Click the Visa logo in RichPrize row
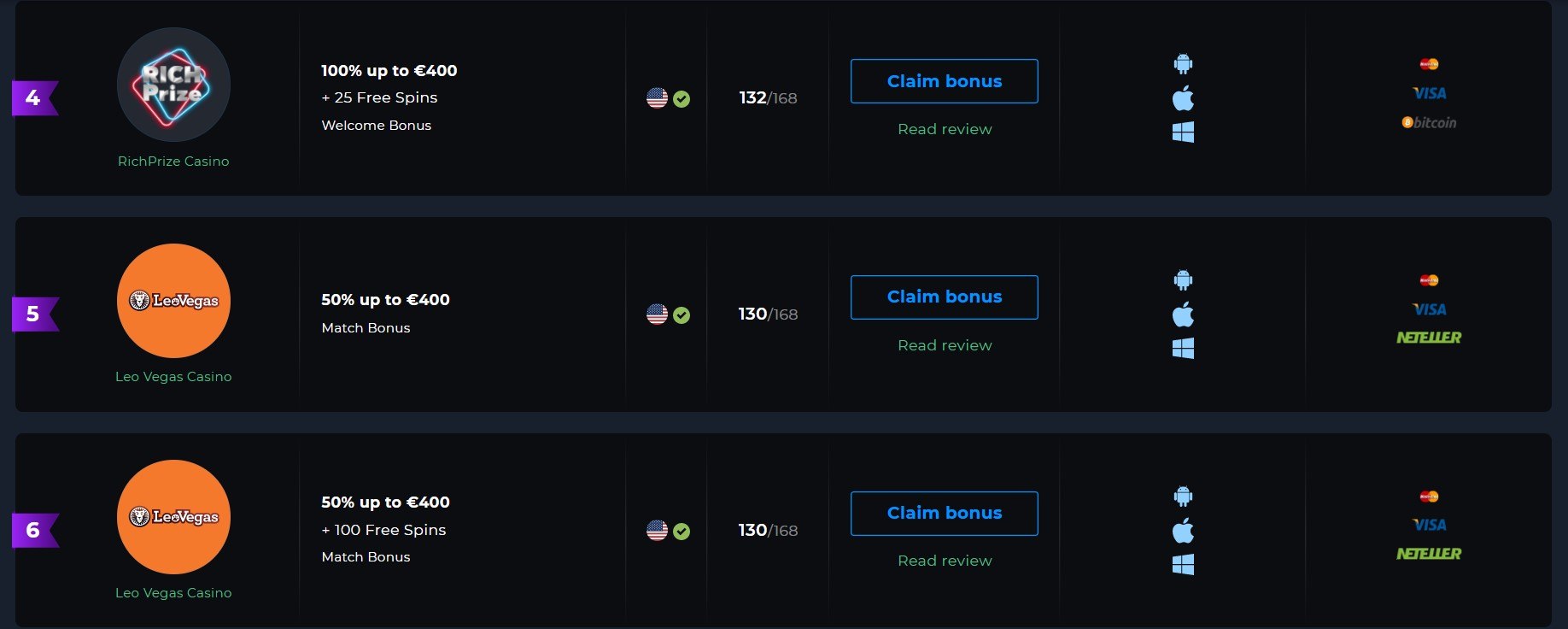The width and height of the screenshot is (1568, 629). click(1429, 93)
